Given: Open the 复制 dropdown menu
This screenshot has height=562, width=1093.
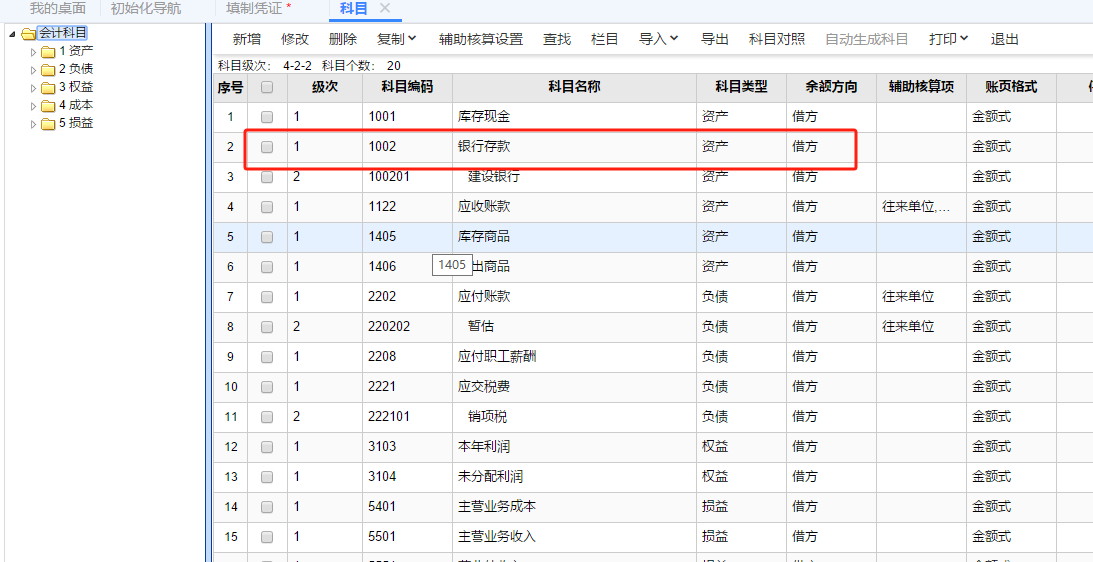Looking at the screenshot, I should coord(397,39).
